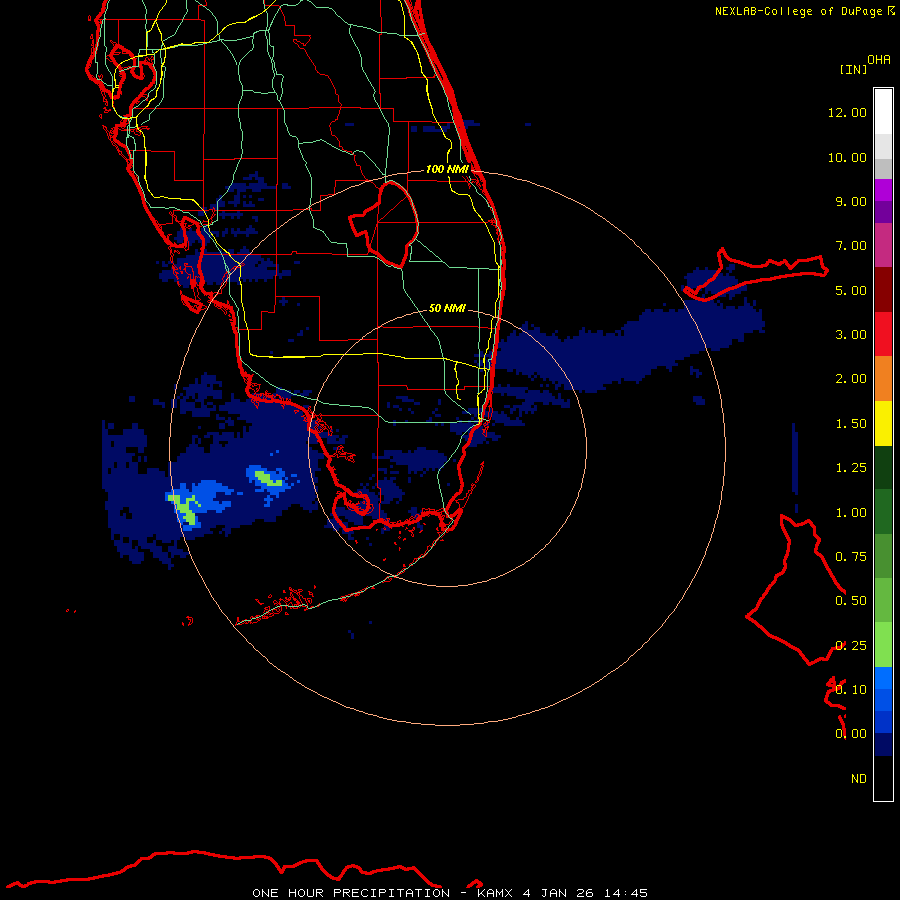This screenshot has height=900, width=900.
Task: Click the ND legend label
Action: [859, 779]
